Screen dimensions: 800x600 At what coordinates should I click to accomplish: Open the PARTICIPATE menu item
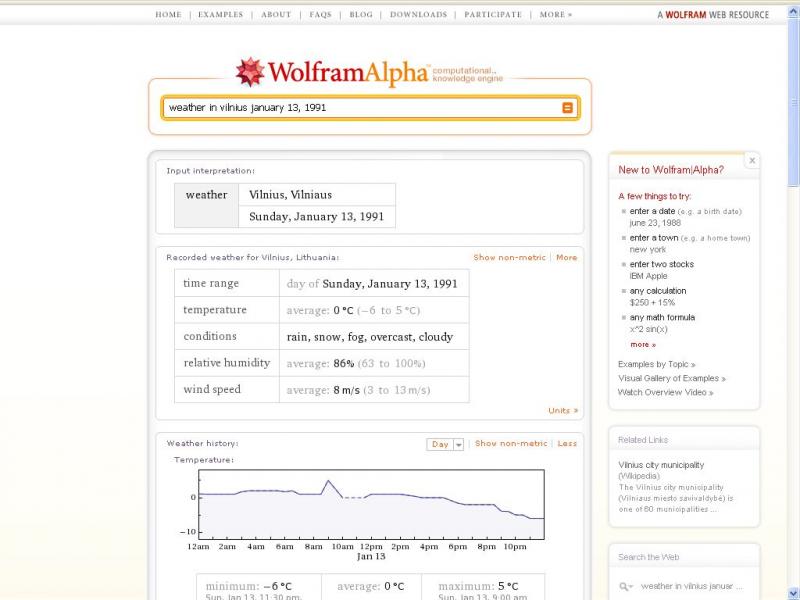coord(493,15)
